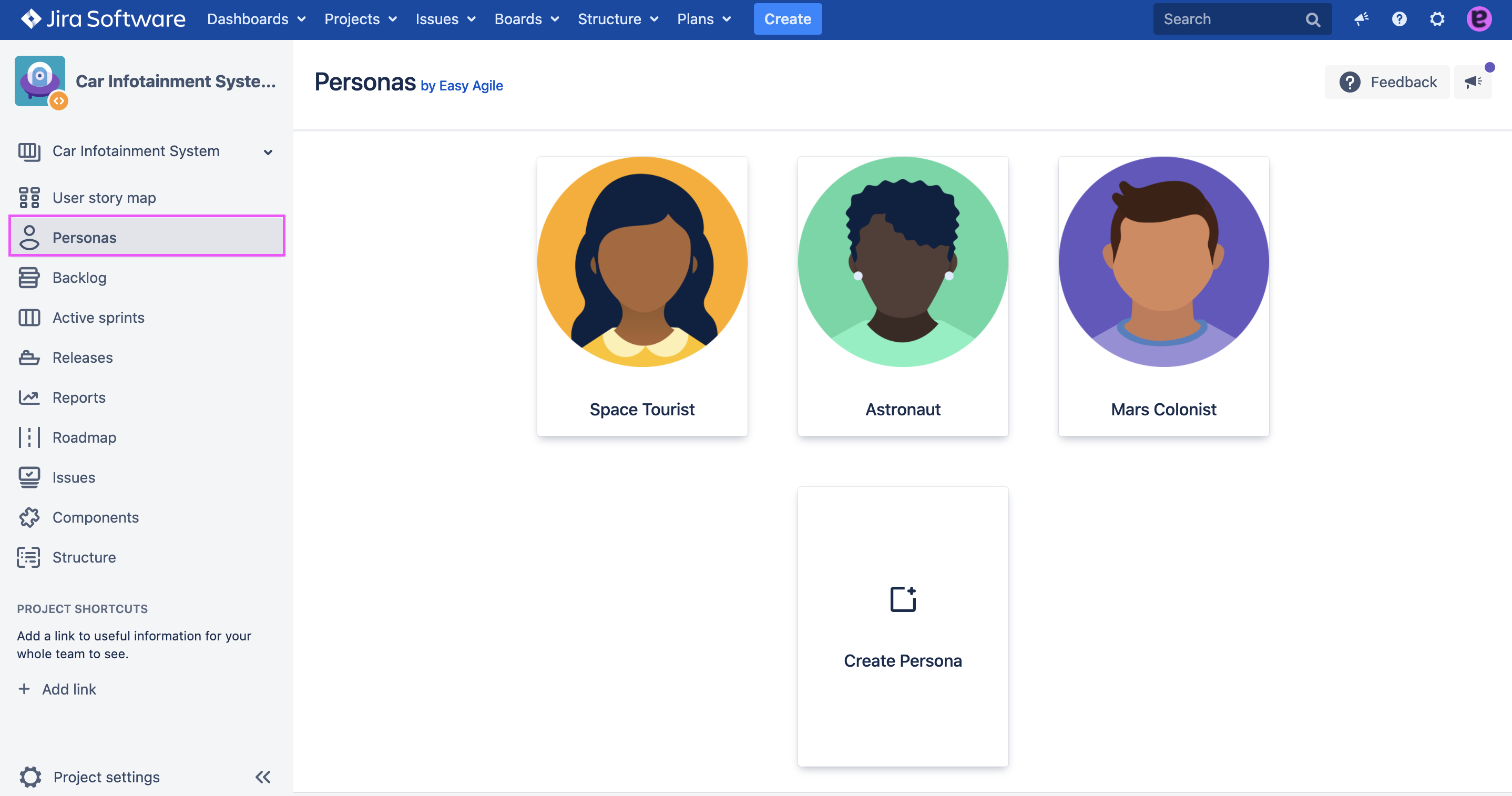Viewport: 1512px width, 796px height.
Task: Open the Astronaut persona card
Action: (x=903, y=296)
